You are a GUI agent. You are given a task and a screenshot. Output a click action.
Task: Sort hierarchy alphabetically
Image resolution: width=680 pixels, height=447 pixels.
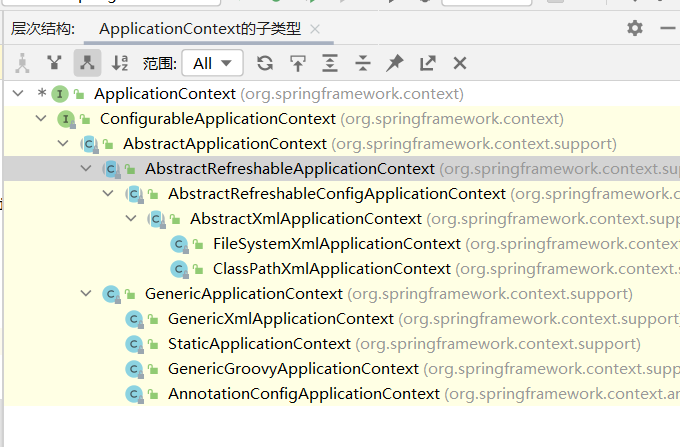point(120,63)
